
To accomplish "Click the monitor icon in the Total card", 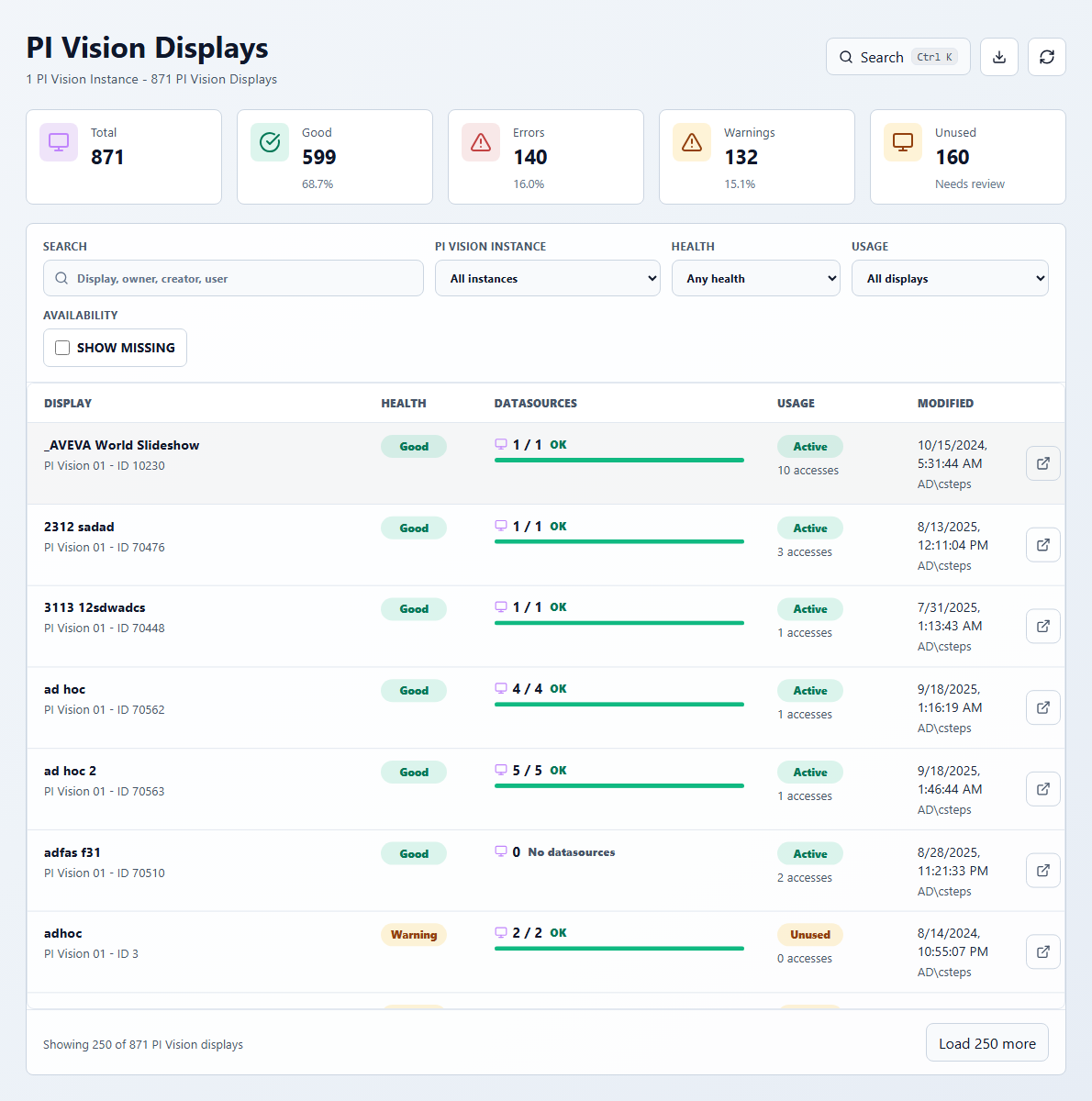I will (59, 142).
